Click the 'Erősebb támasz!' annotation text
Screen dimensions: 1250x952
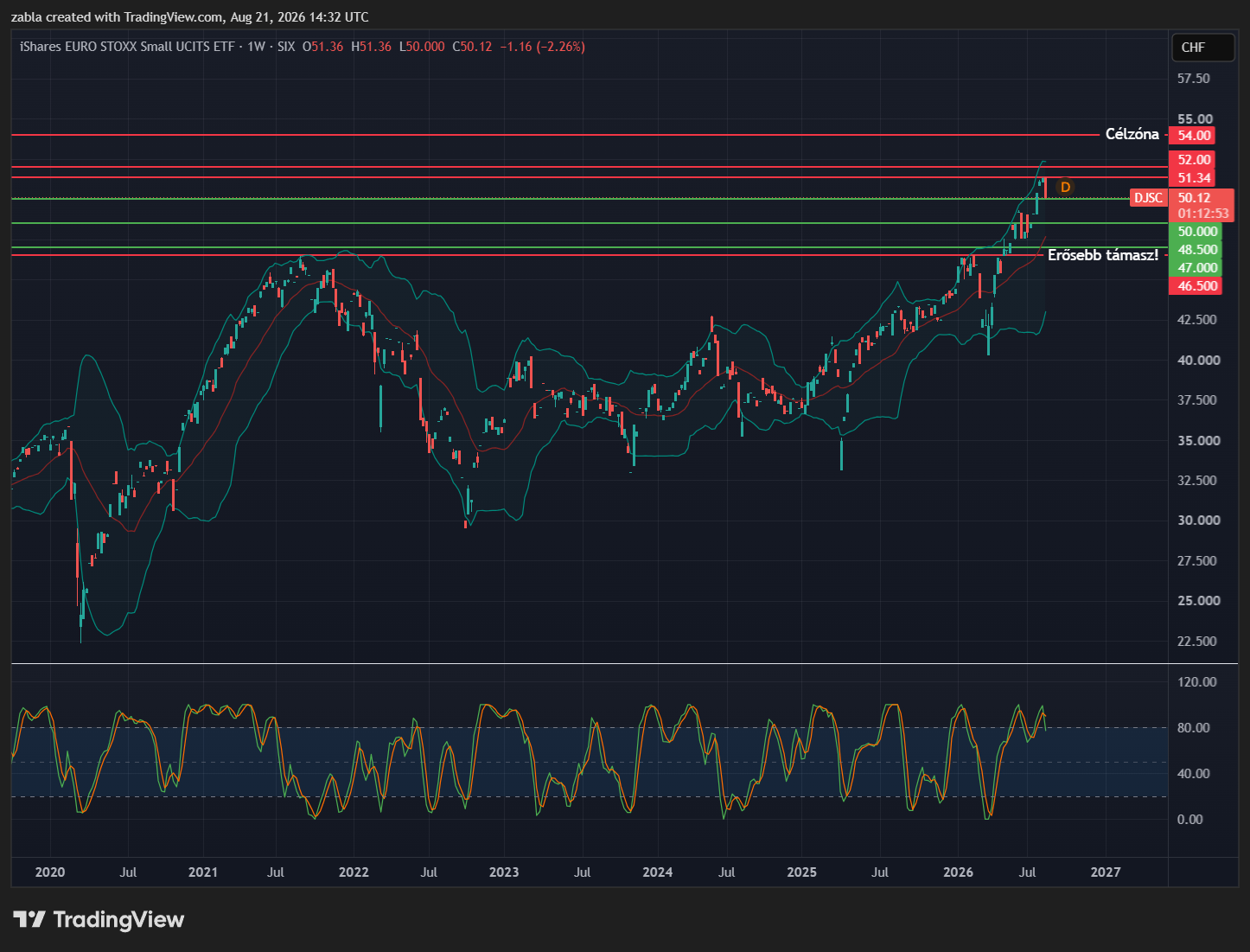tap(1103, 255)
